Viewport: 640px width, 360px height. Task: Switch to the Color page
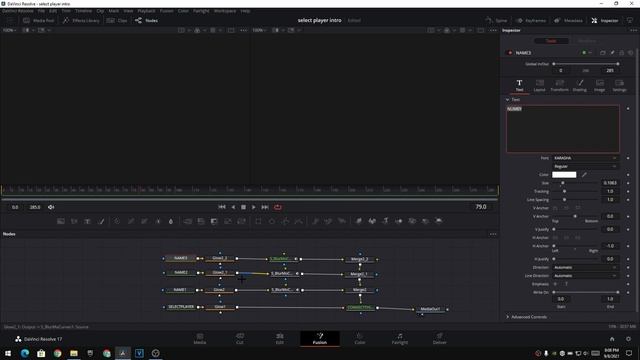tap(360, 338)
